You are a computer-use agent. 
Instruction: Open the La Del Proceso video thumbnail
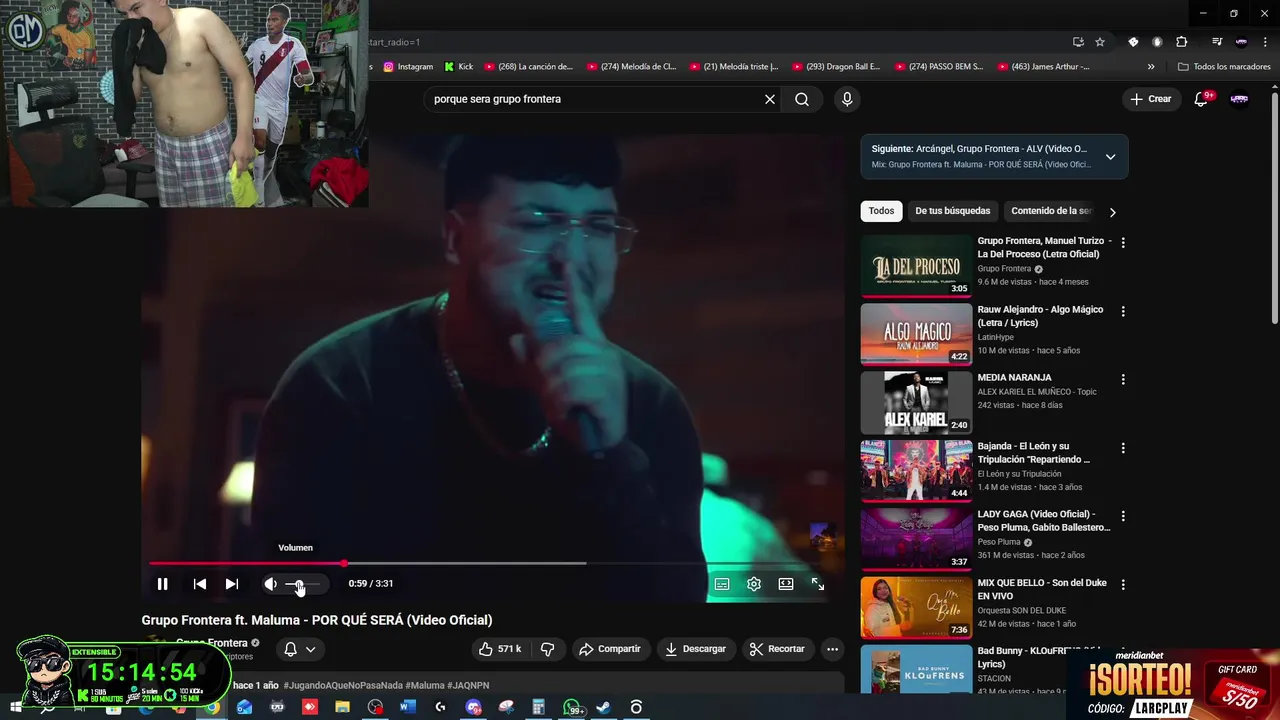click(x=916, y=266)
